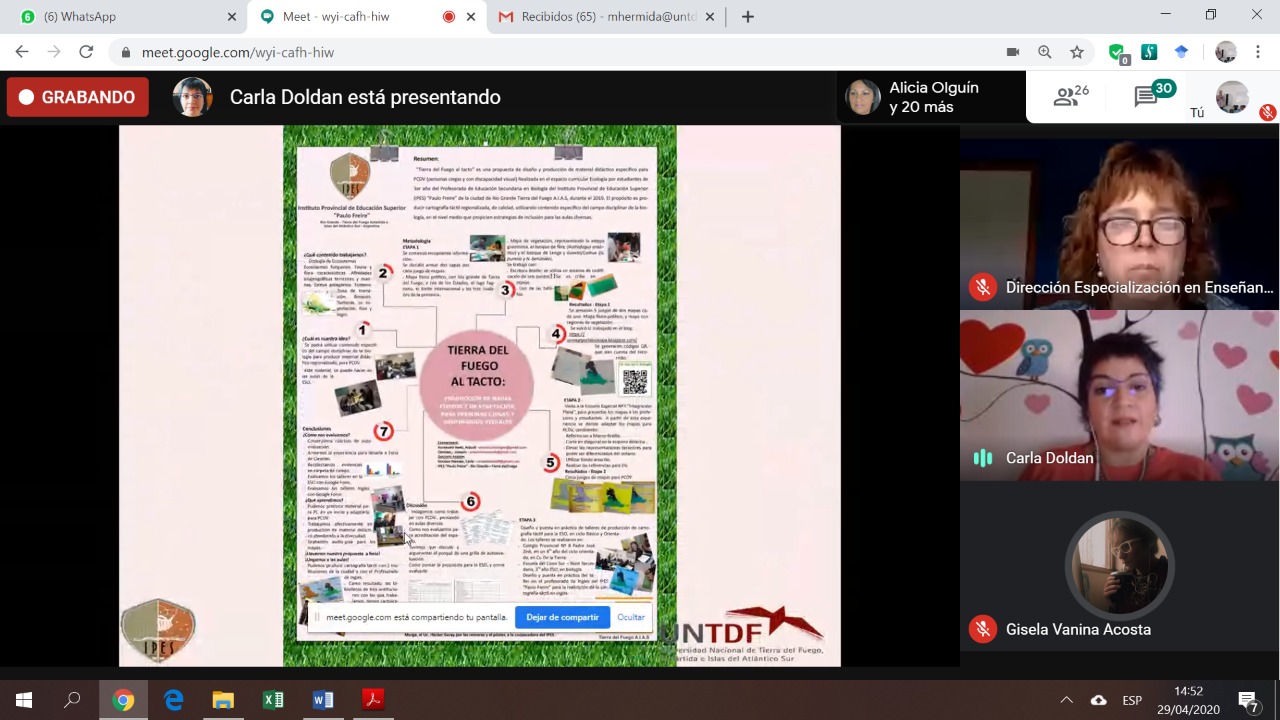This screenshot has height=720, width=1280.
Task: Show hidden system tray icons
Action: pos(1066,700)
